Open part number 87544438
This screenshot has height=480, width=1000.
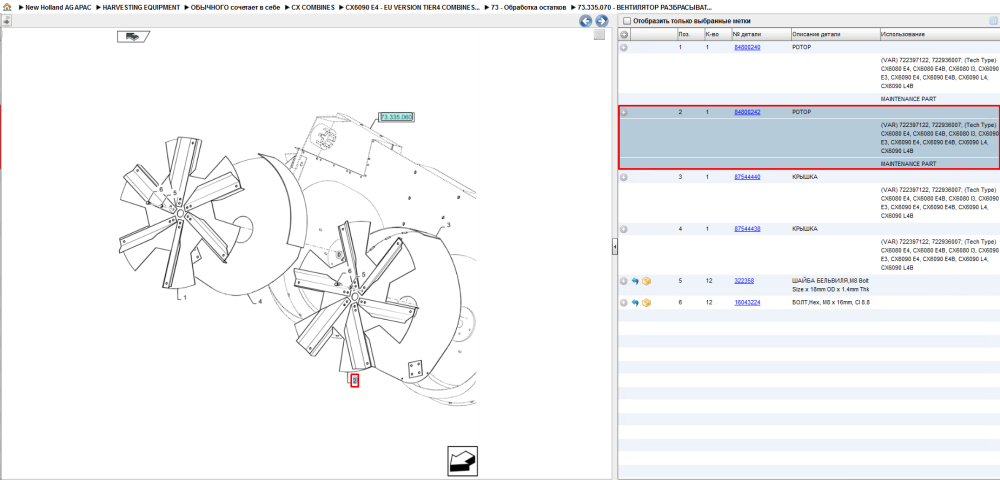click(747, 229)
